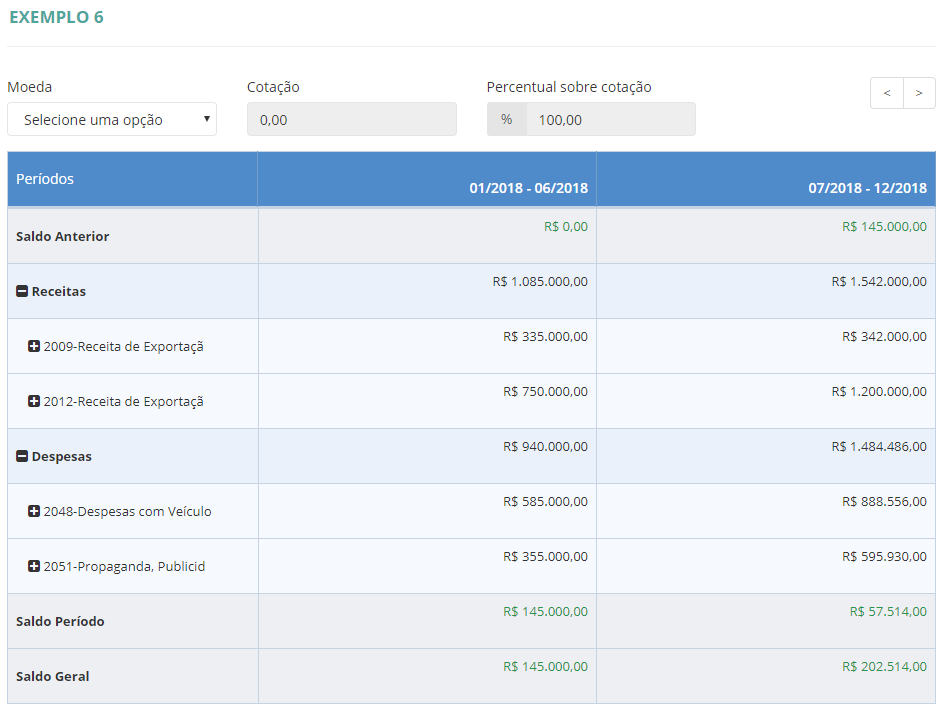Click the Receitas row label text
The width and height of the screenshot is (945, 713).
pyautogui.click(x=59, y=292)
